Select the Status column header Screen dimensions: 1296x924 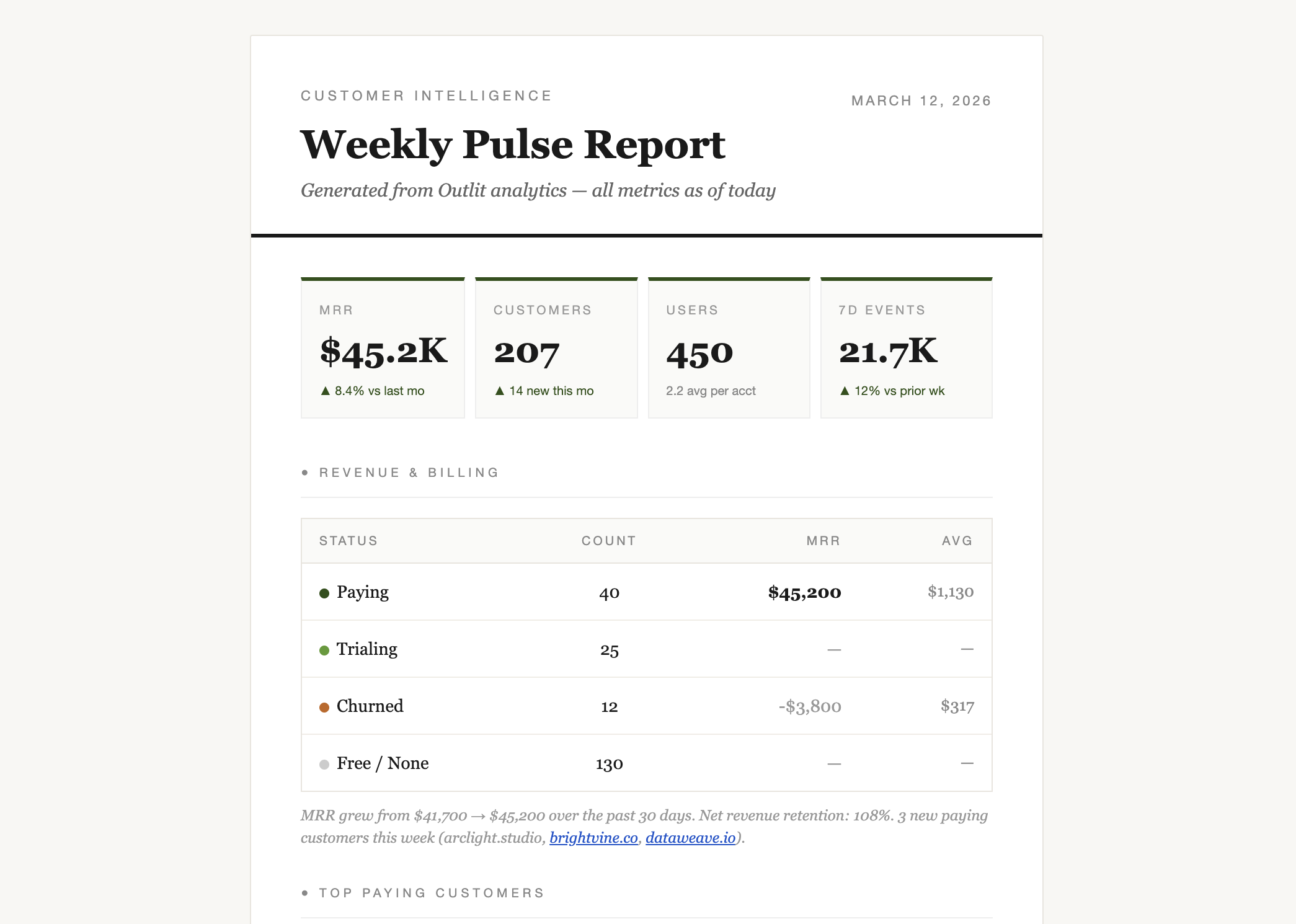[x=348, y=541]
